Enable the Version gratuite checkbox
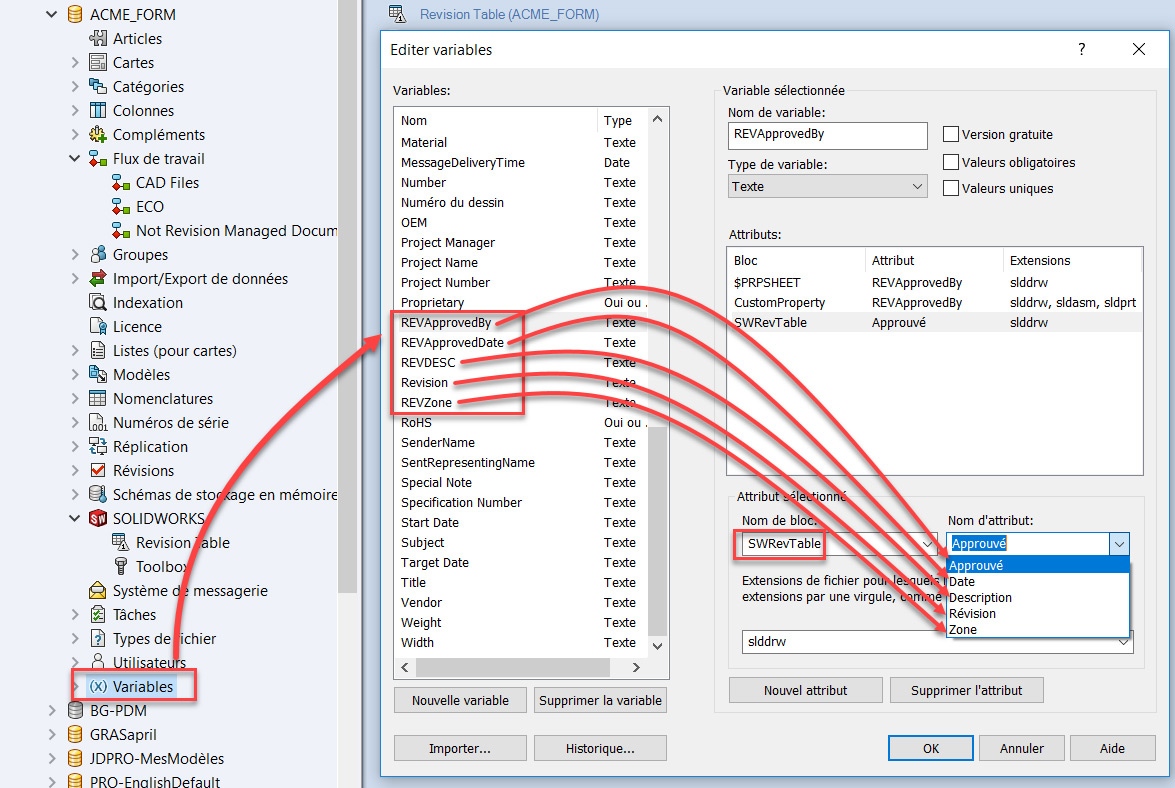Viewport: 1175px width, 788px height. pyautogui.click(x=951, y=134)
